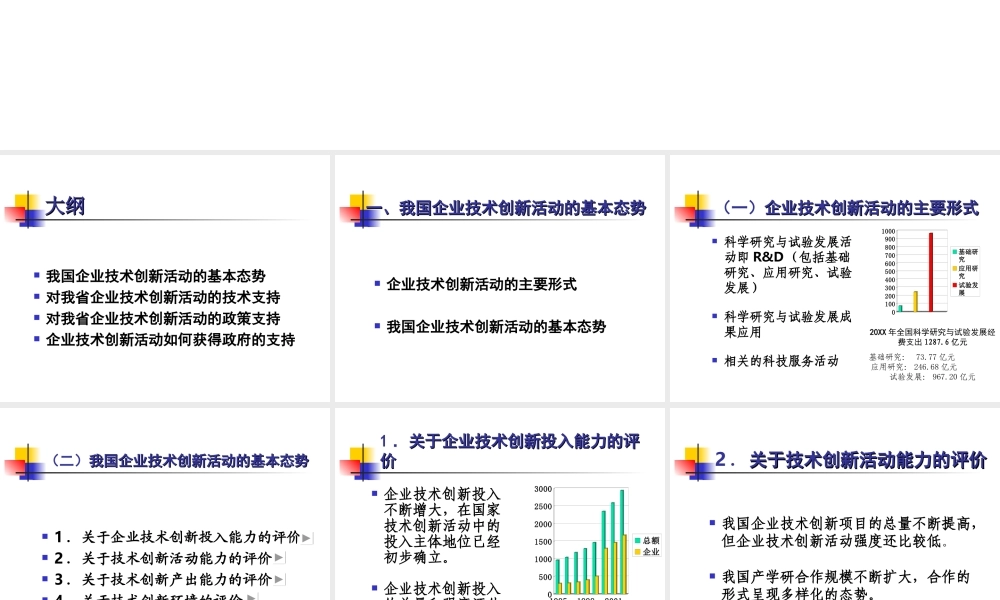Click the action arrow after item 4 创新环境的评价
This screenshot has width=1000, height=600.
click(252, 596)
